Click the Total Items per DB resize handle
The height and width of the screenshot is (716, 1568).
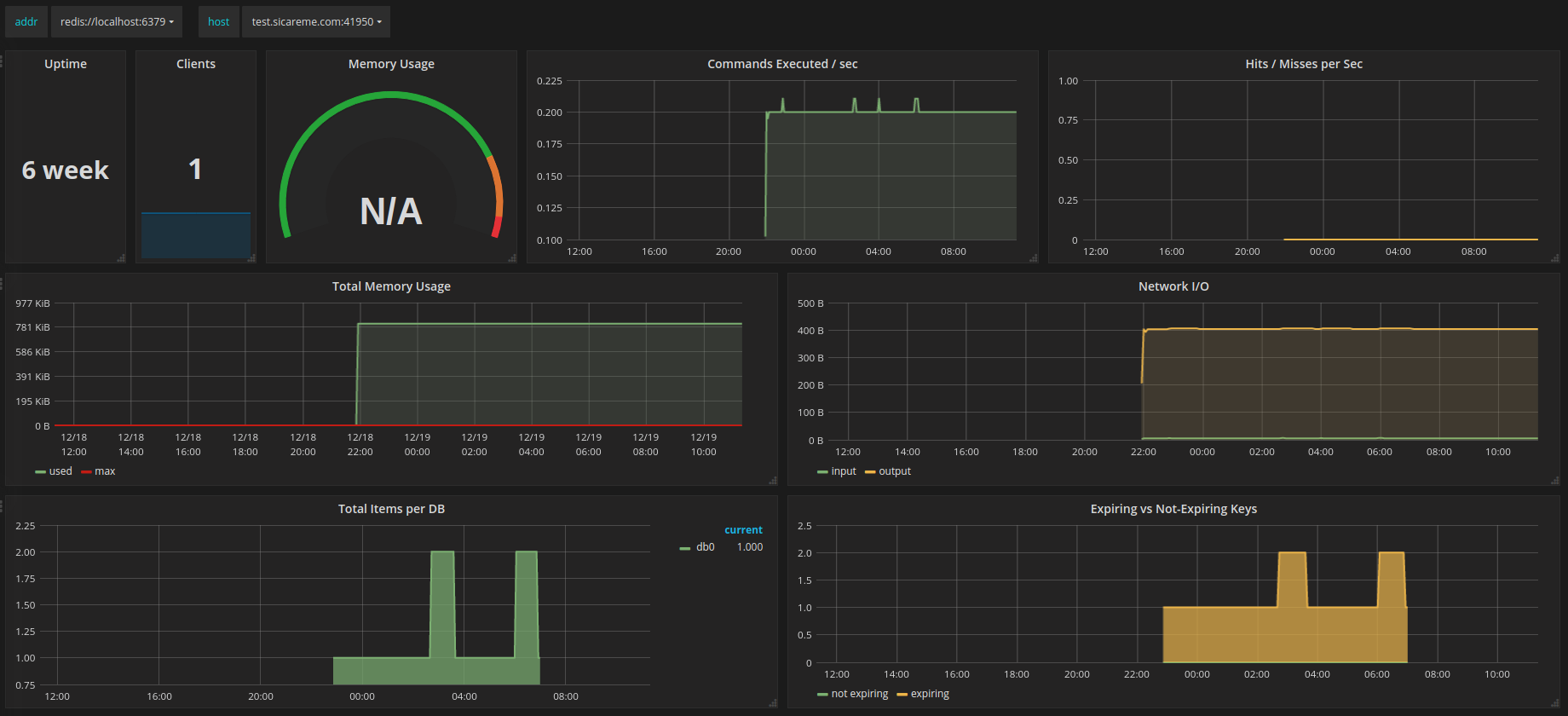click(773, 702)
